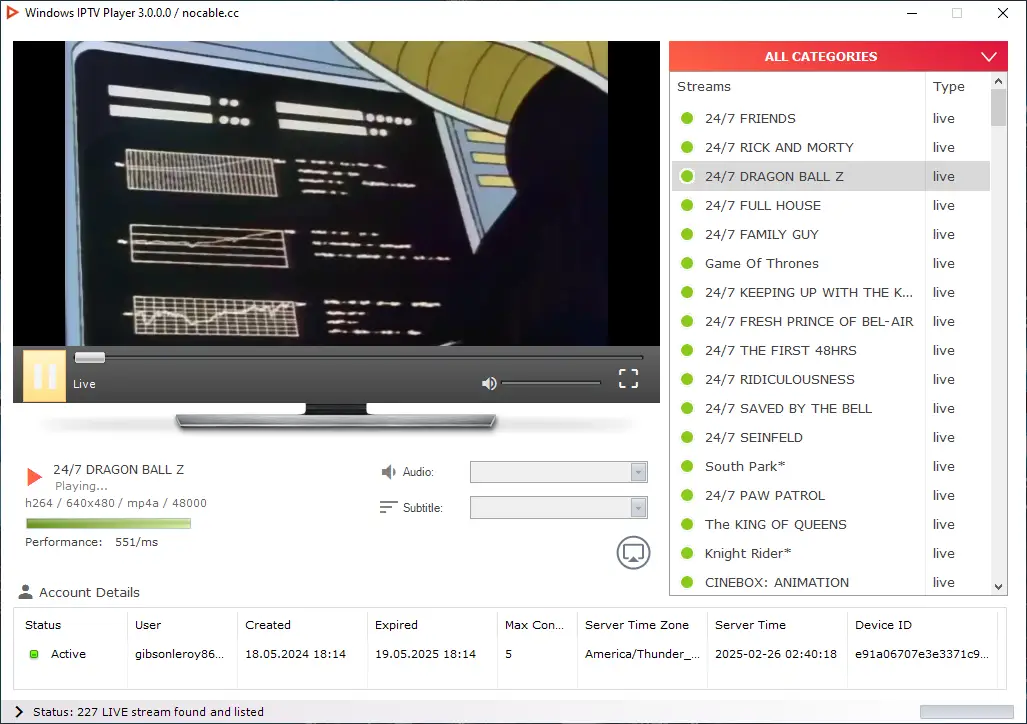Screen dimensions: 1027x724
Task: Open the Audio track dropdown
Action: coord(559,472)
